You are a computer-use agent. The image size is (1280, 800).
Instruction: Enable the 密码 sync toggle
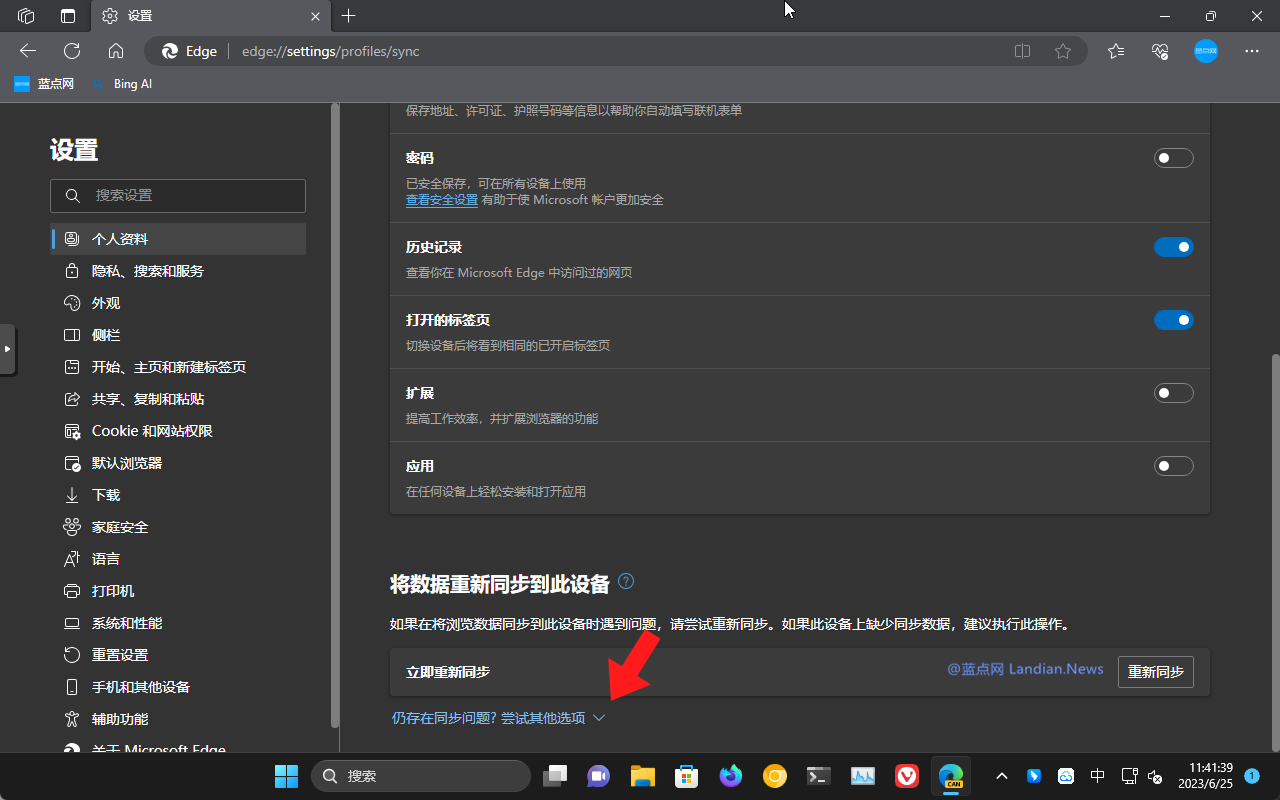[1173, 157]
